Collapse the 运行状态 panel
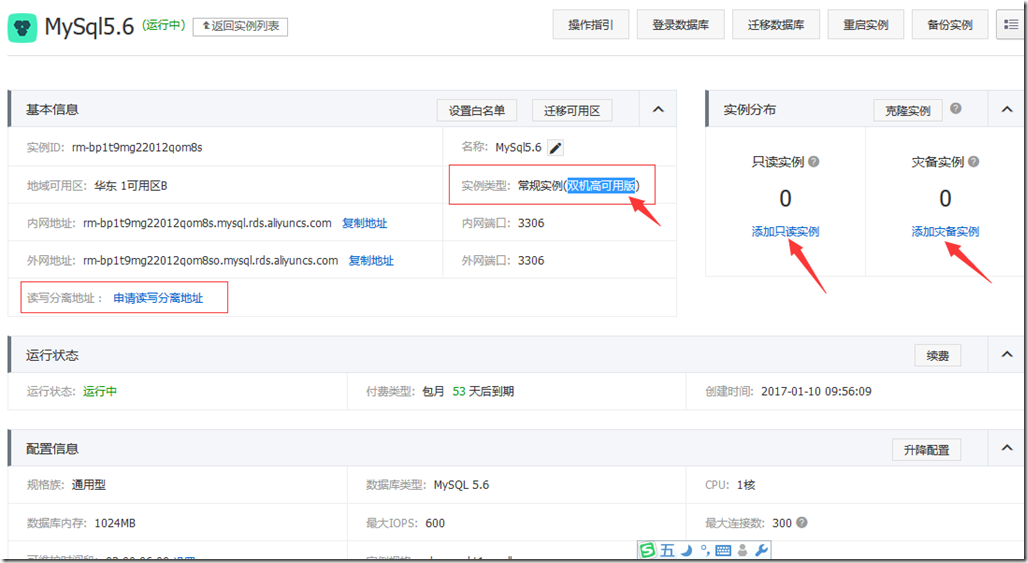The height and width of the screenshot is (563, 1028). pyautogui.click(x=1007, y=355)
